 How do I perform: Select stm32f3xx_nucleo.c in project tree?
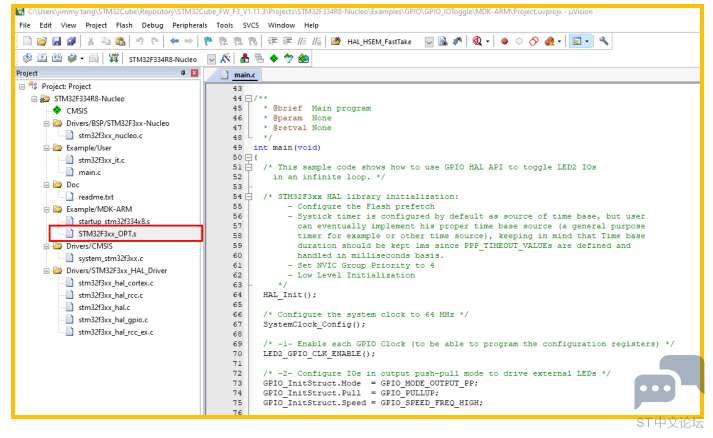pyautogui.click(x=110, y=136)
